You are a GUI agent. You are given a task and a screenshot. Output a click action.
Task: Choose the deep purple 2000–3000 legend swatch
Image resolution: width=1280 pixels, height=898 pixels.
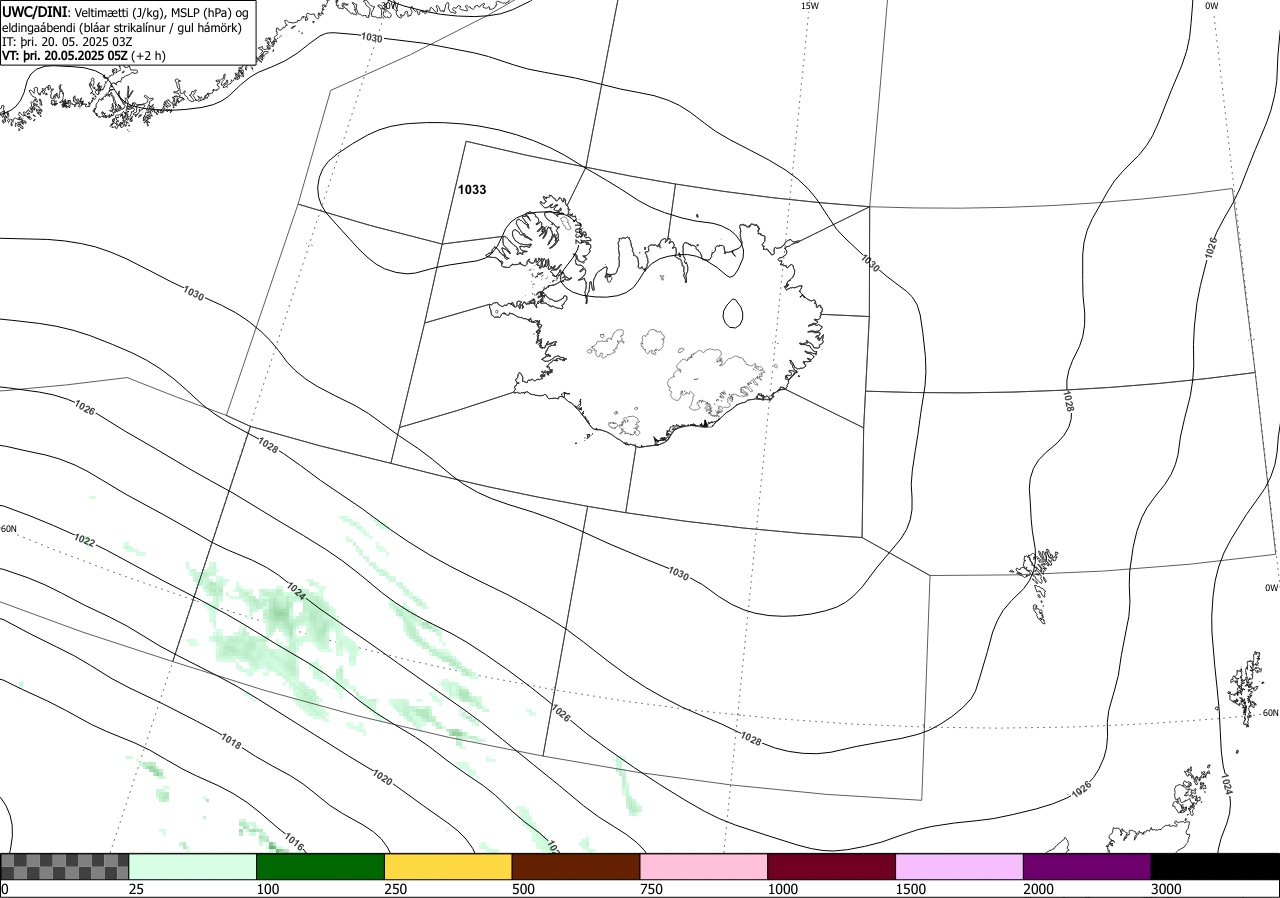point(1087,866)
